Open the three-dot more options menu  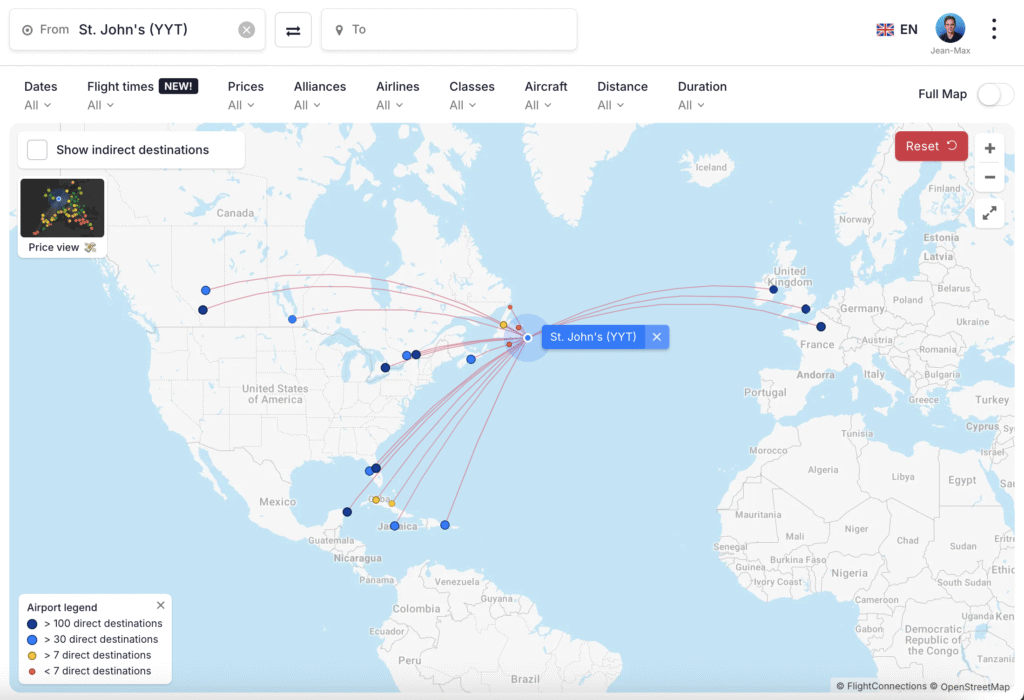tap(993, 29)
